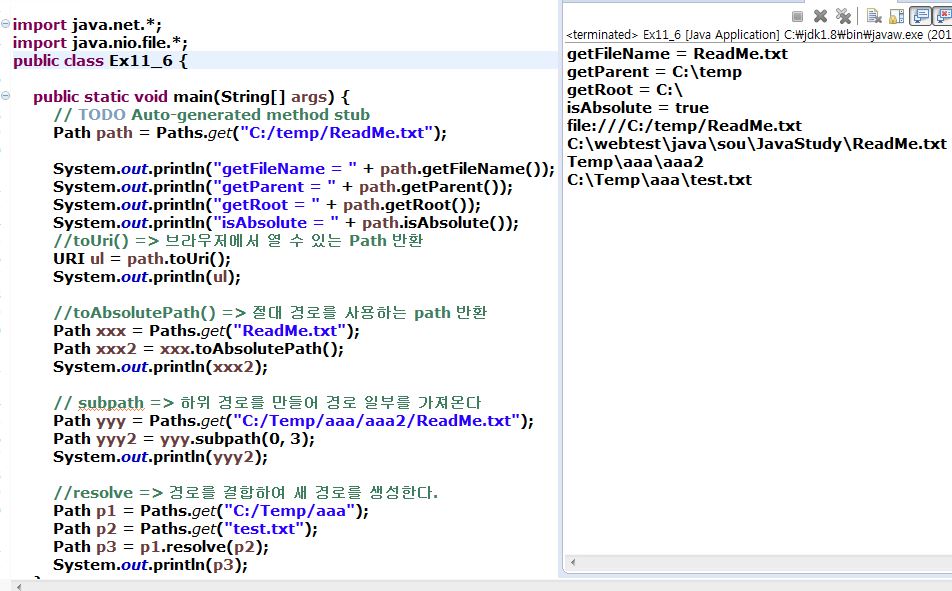Collapse the import statements fold marker
The width and height of the screenshot is (952, 591).
tap(5, 24)
